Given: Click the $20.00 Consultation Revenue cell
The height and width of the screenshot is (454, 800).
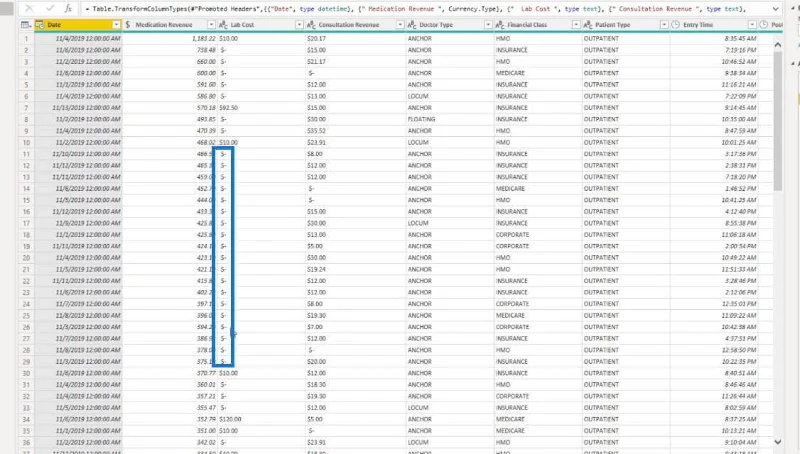Looking at the screenshot, I should (x=356, y=361).
